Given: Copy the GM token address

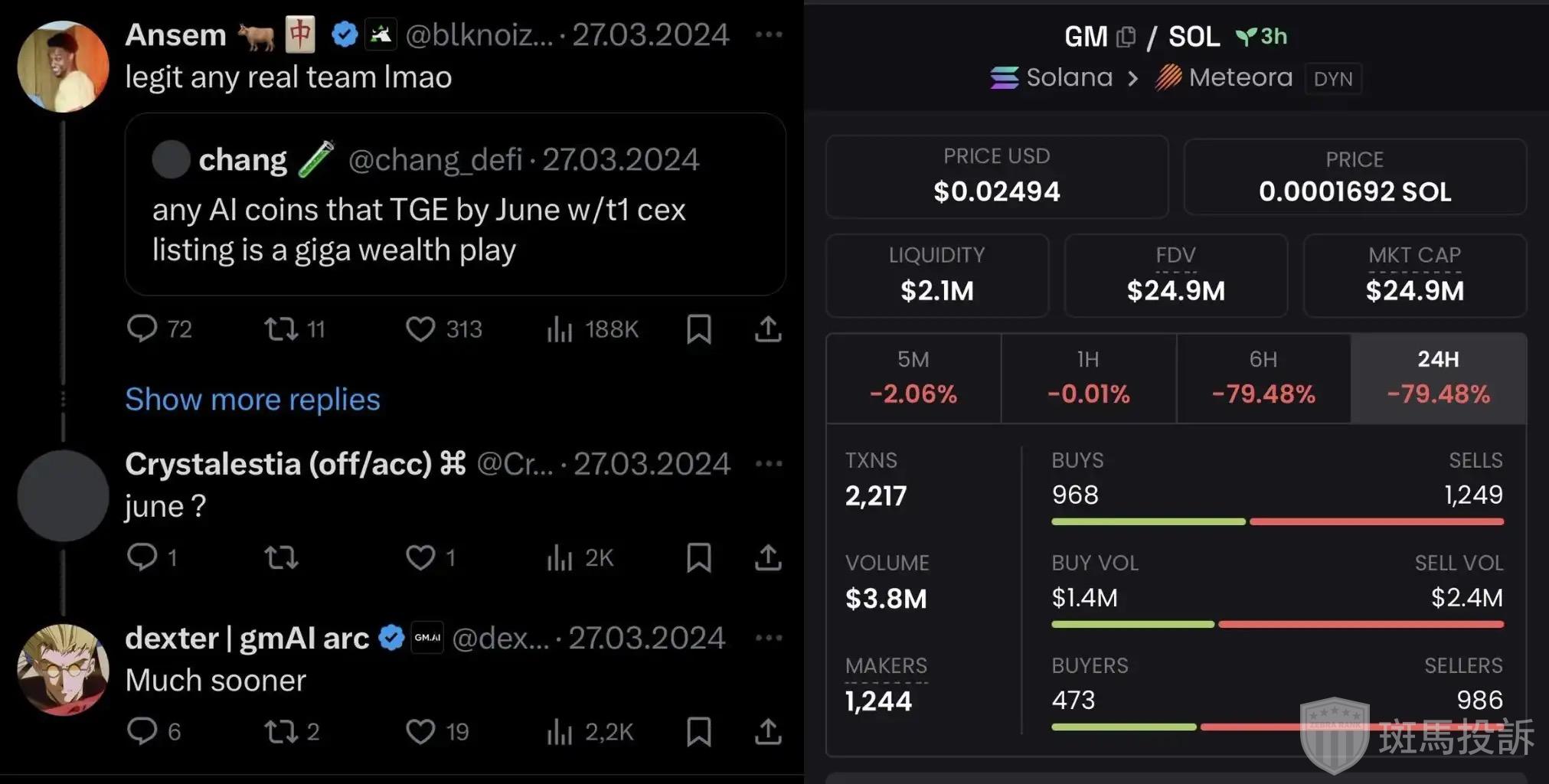Looking at the screenshot, I should coord(1126,37).
